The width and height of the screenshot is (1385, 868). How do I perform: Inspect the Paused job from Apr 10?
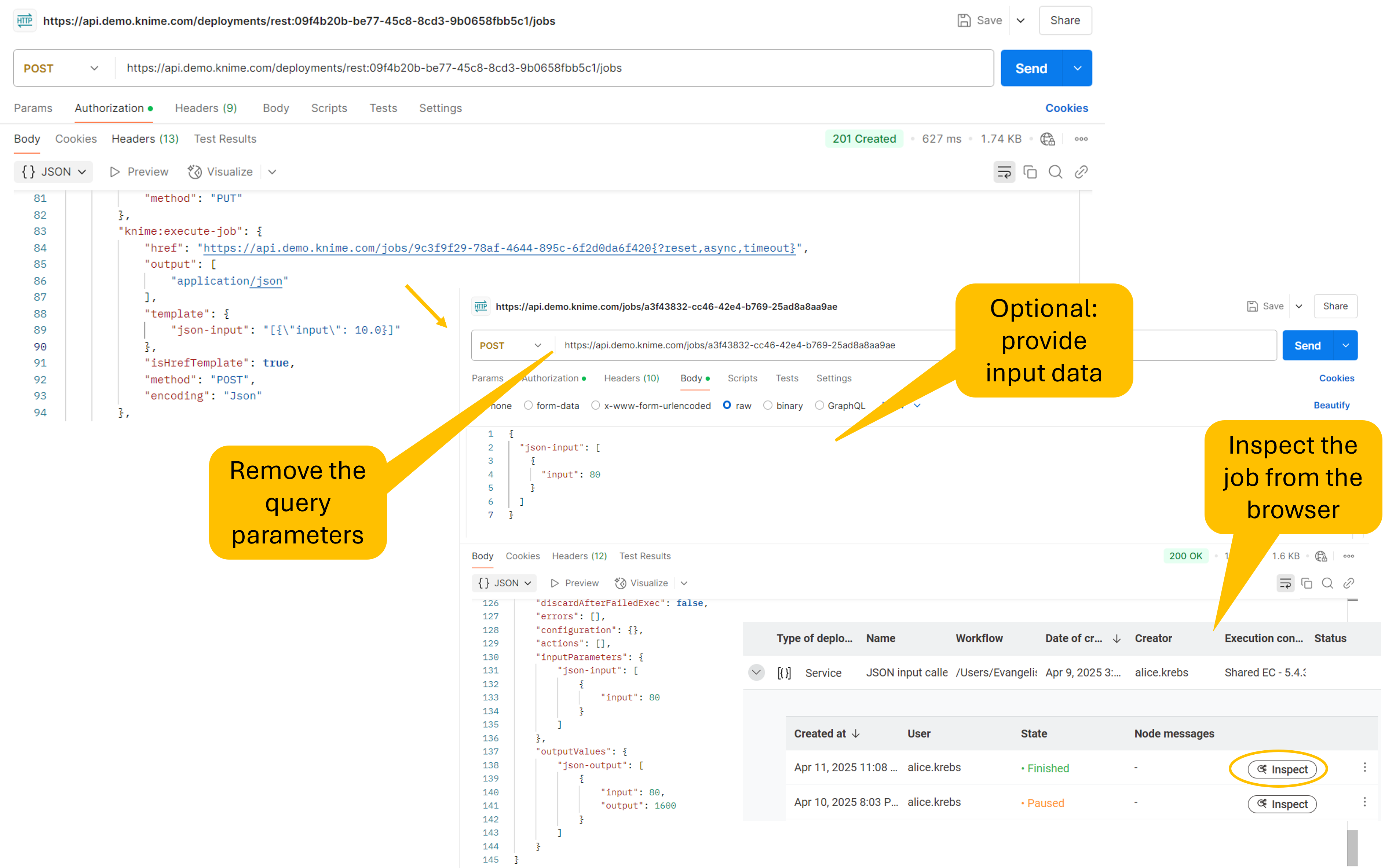(x=1282, y=804)
